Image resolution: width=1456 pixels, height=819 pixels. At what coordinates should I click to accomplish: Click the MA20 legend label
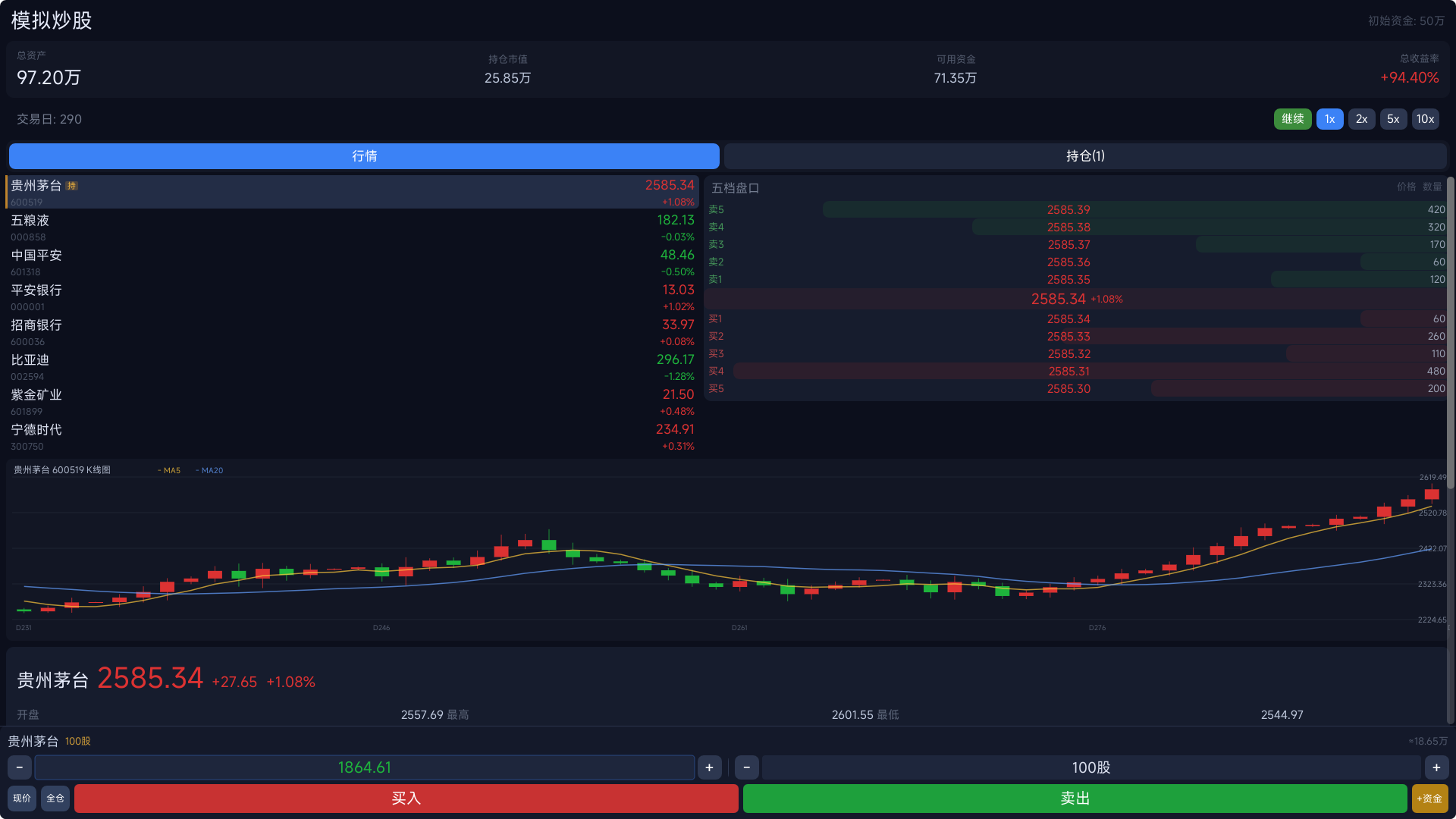209,470
